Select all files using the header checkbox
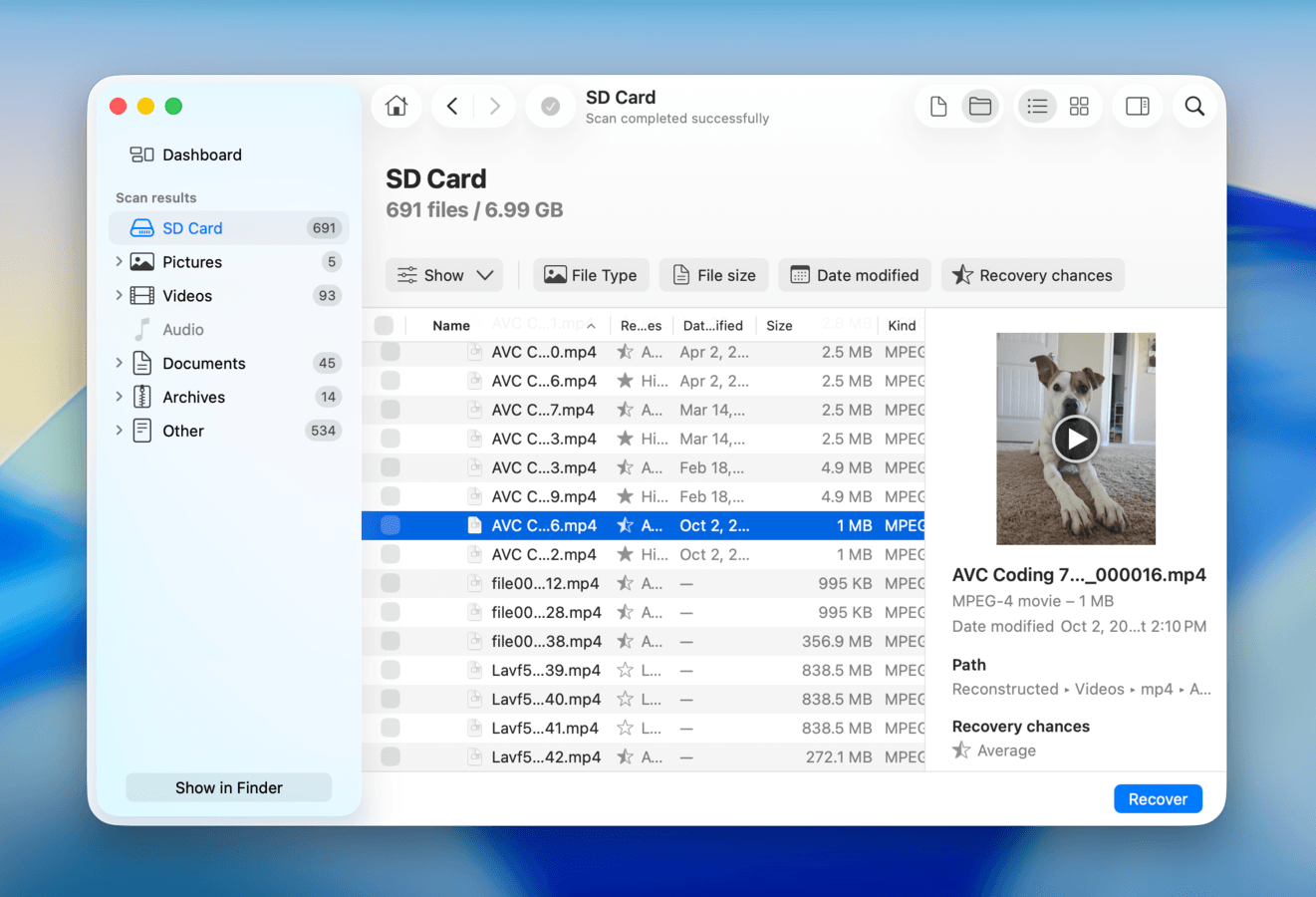This screenshot has height=897, width=1316. (x=384, y=324)
